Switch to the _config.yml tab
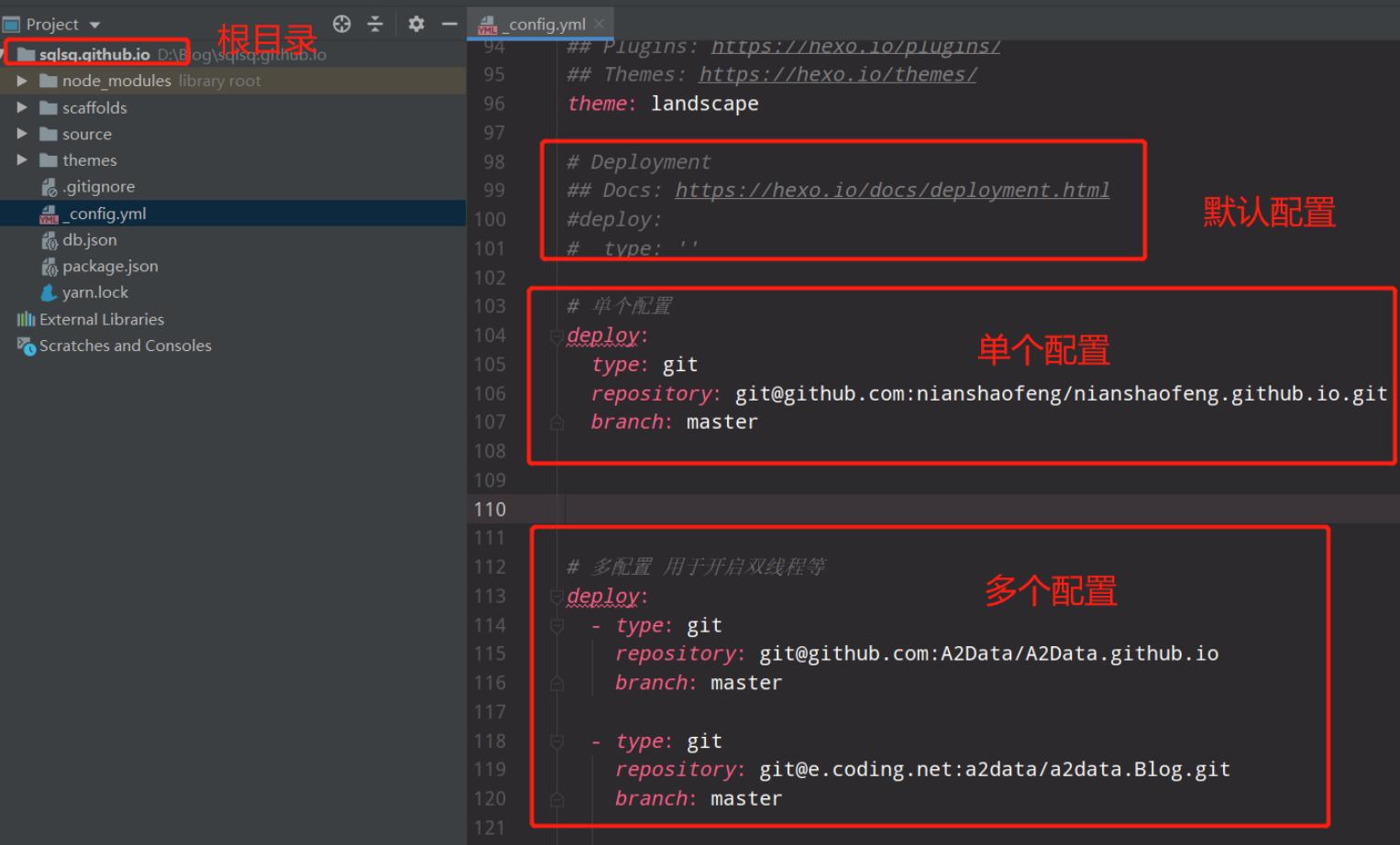Image resolution: width=1400 pixels, height=845 pixels. click(546, 24)
